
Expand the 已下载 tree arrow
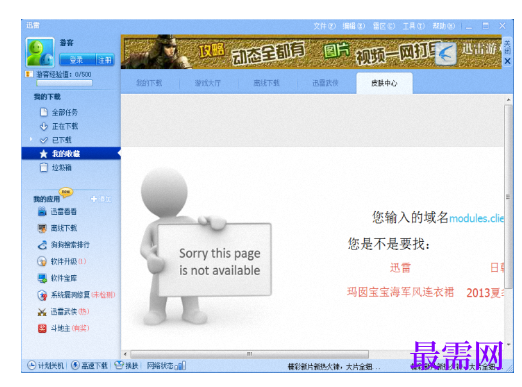[x=31, y=139]
